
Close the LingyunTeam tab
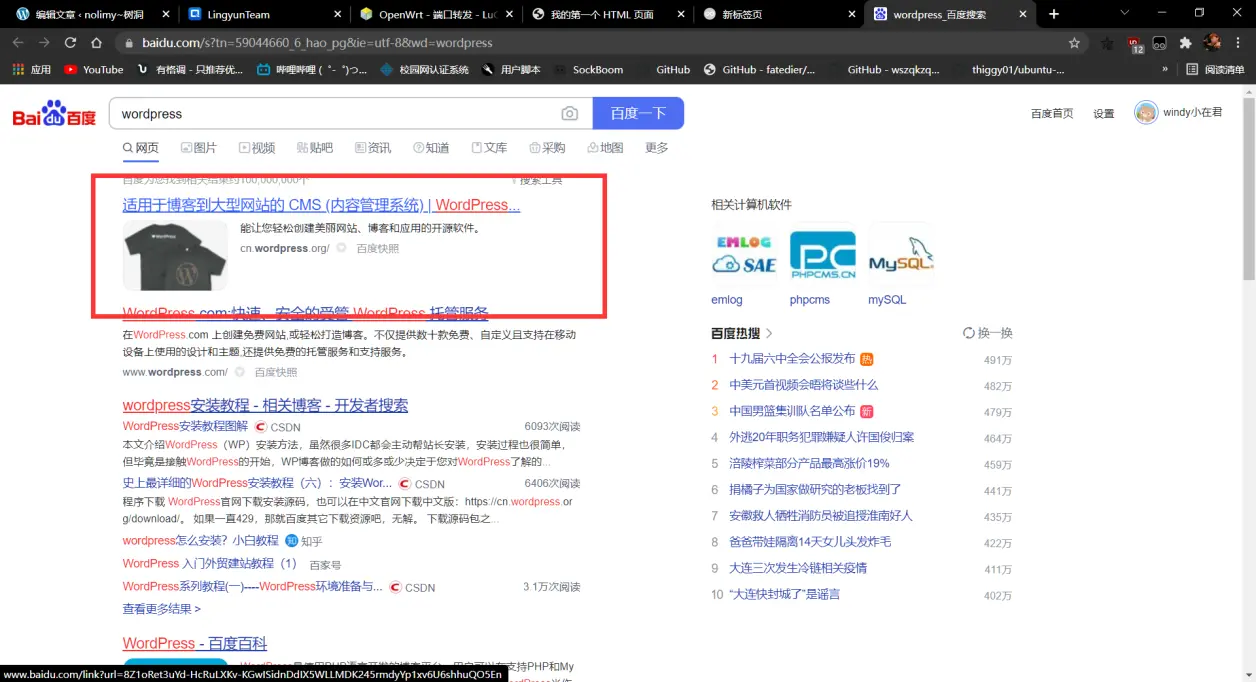[x=338, y=14]
